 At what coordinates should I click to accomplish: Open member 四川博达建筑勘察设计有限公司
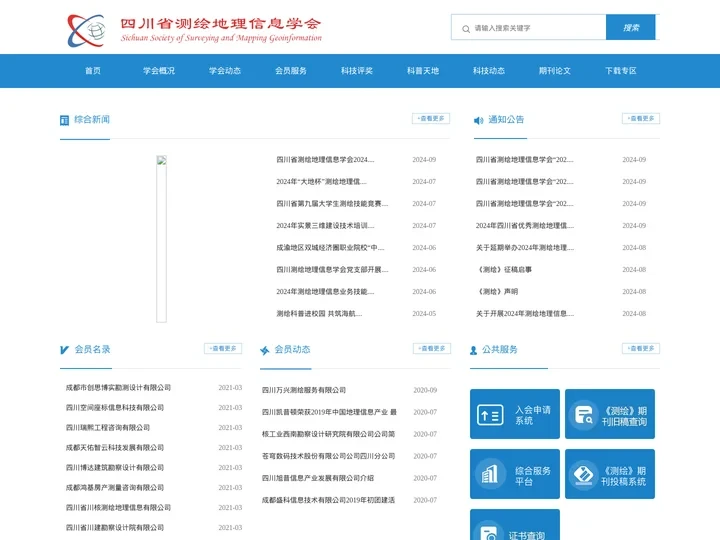(115, 468)
